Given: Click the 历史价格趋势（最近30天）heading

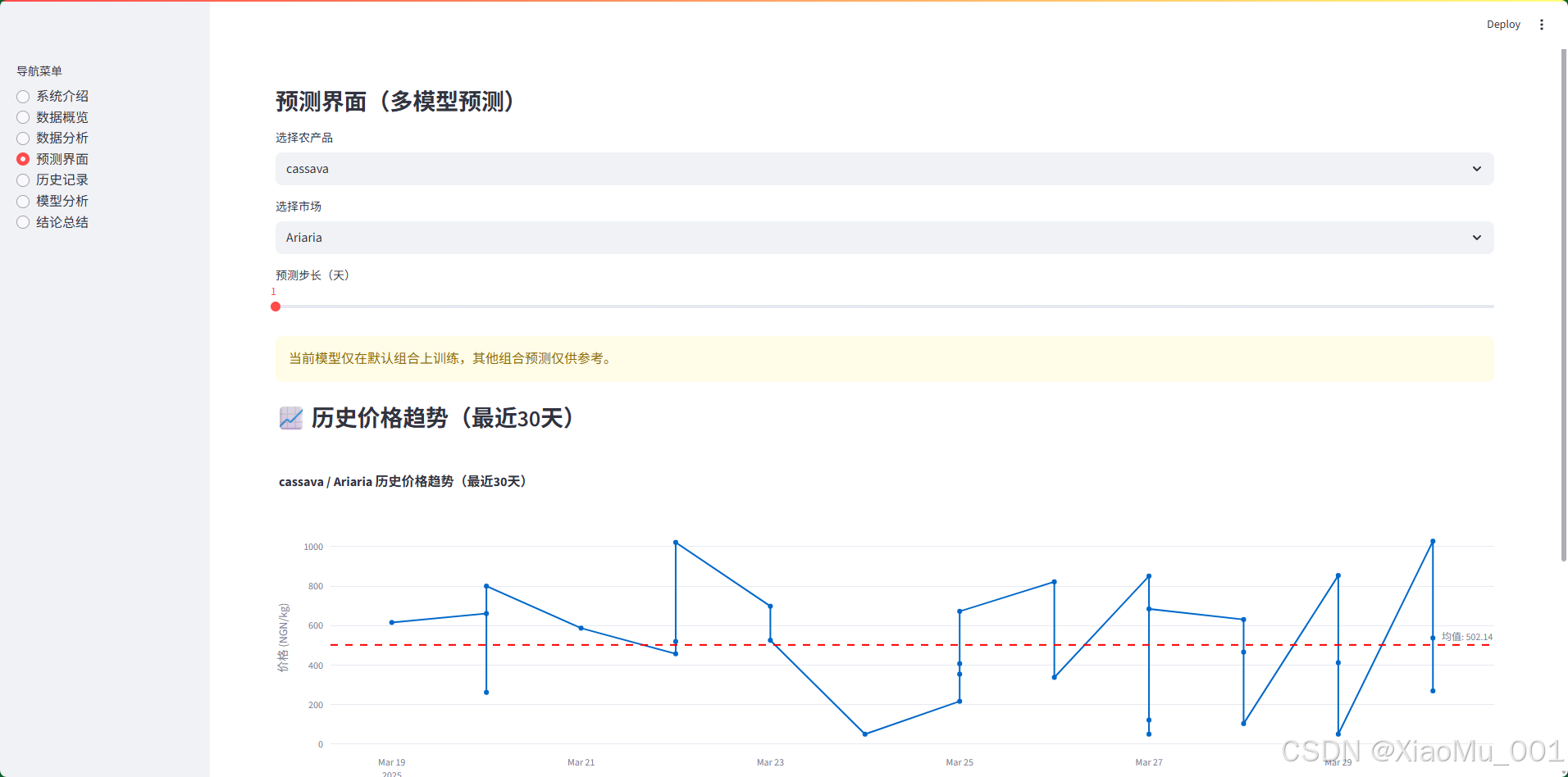Looking at the screenshot, I should pos(444,418).
